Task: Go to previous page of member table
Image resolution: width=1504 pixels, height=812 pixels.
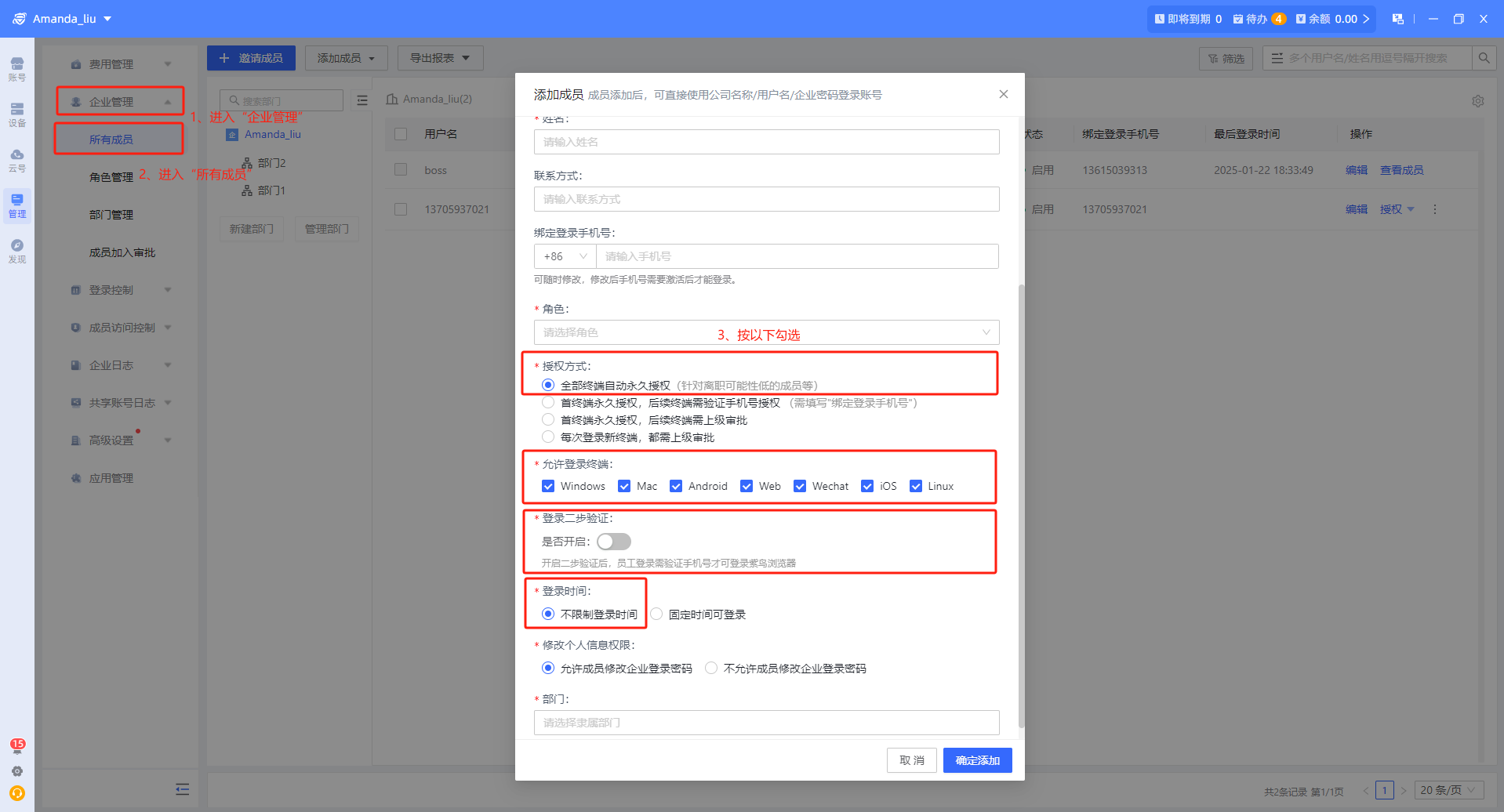Action: pos(1366,790)
